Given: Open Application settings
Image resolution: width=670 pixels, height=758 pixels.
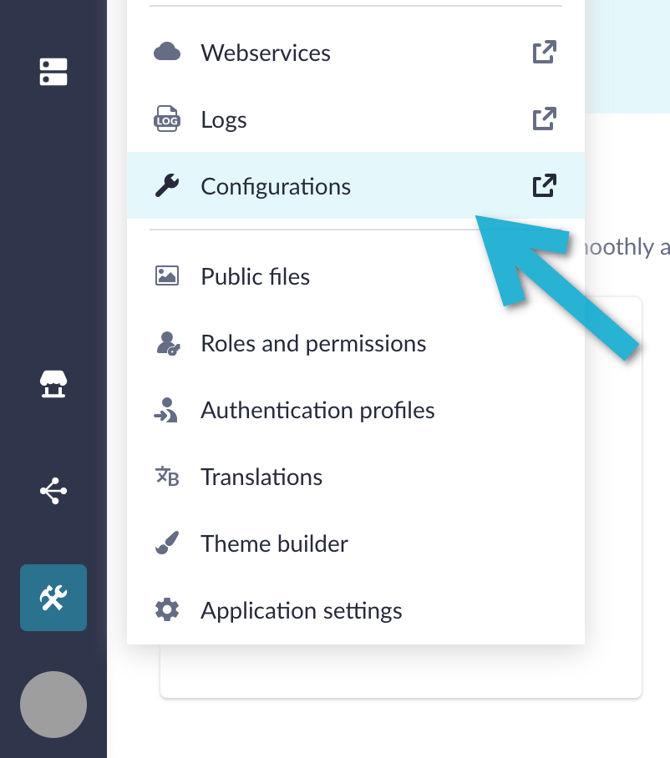Looking at the screenshot, I should coord(301,611).
